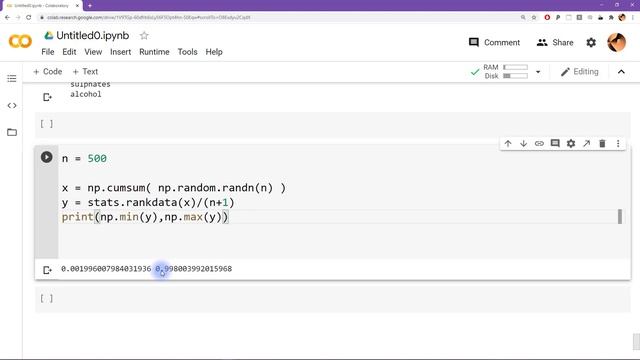
Task: Open the Insert menu
Action: [120, 52]
